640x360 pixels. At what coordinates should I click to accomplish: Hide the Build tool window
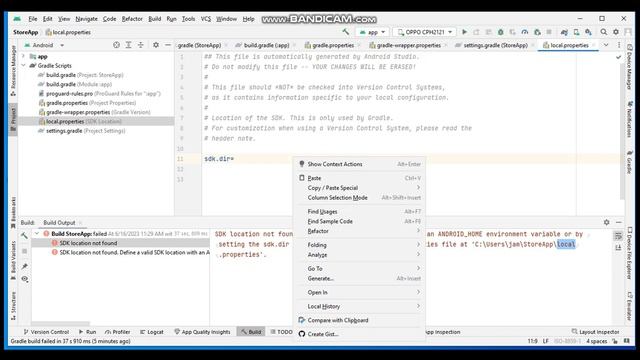pyautogui.click(x=619, y=222)
